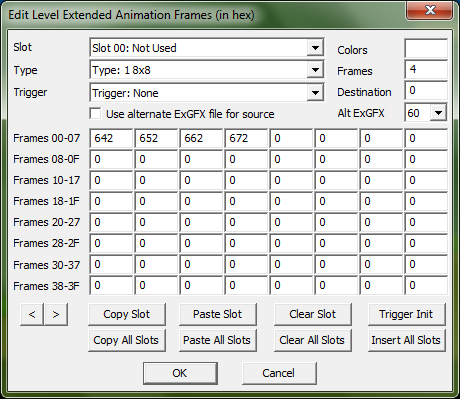Select frame field containing 642

coord(111,138)
